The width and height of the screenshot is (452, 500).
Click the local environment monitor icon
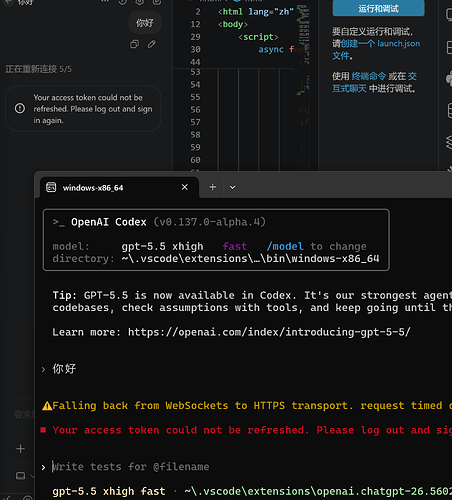20,475
